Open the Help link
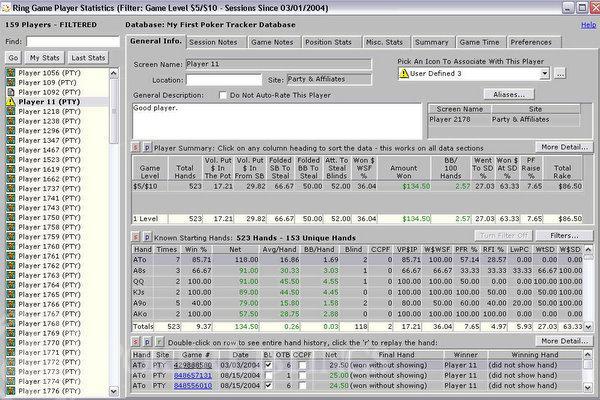 point(589,25)
